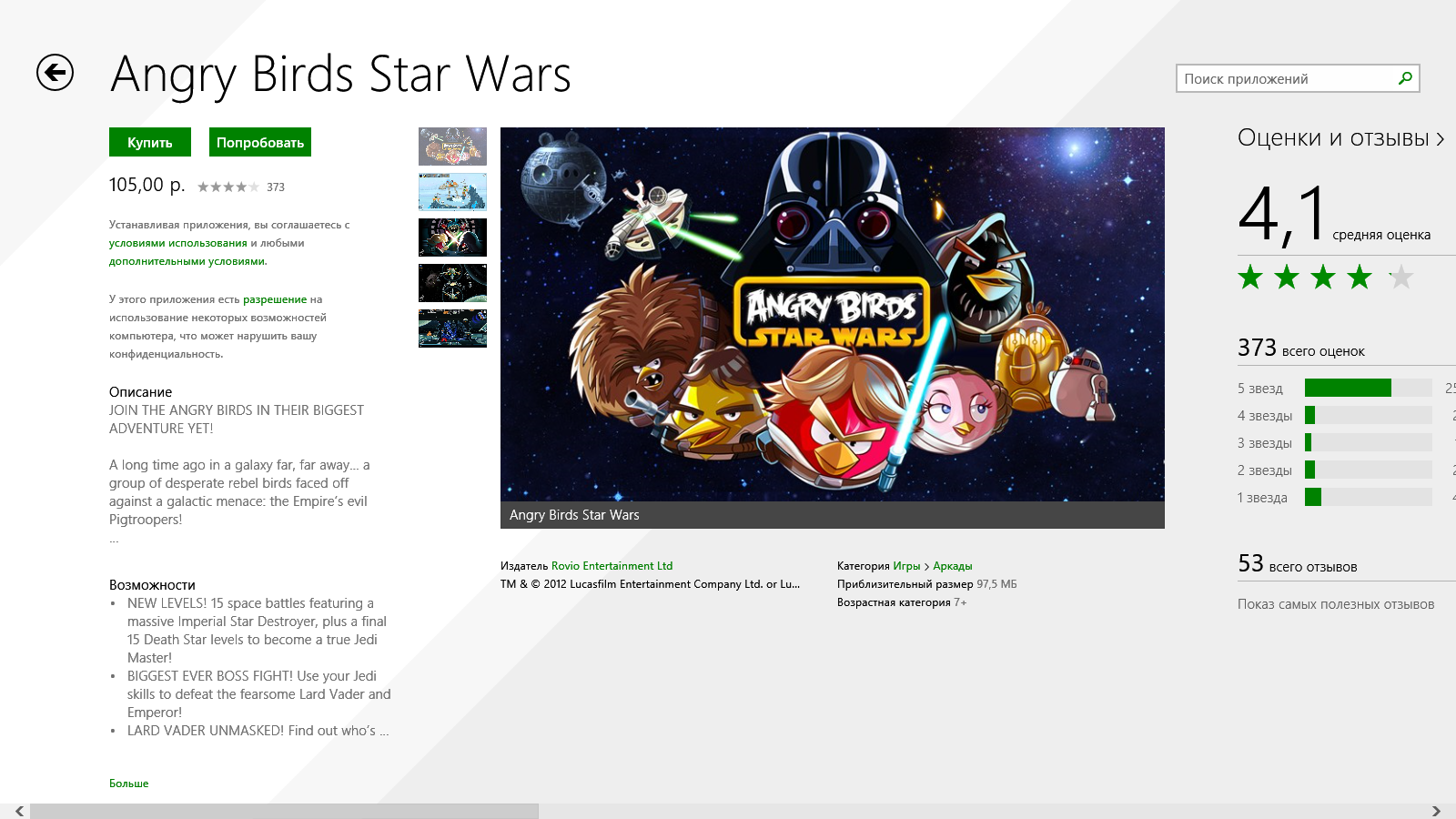Open the дополнительными условиями link

187,261
